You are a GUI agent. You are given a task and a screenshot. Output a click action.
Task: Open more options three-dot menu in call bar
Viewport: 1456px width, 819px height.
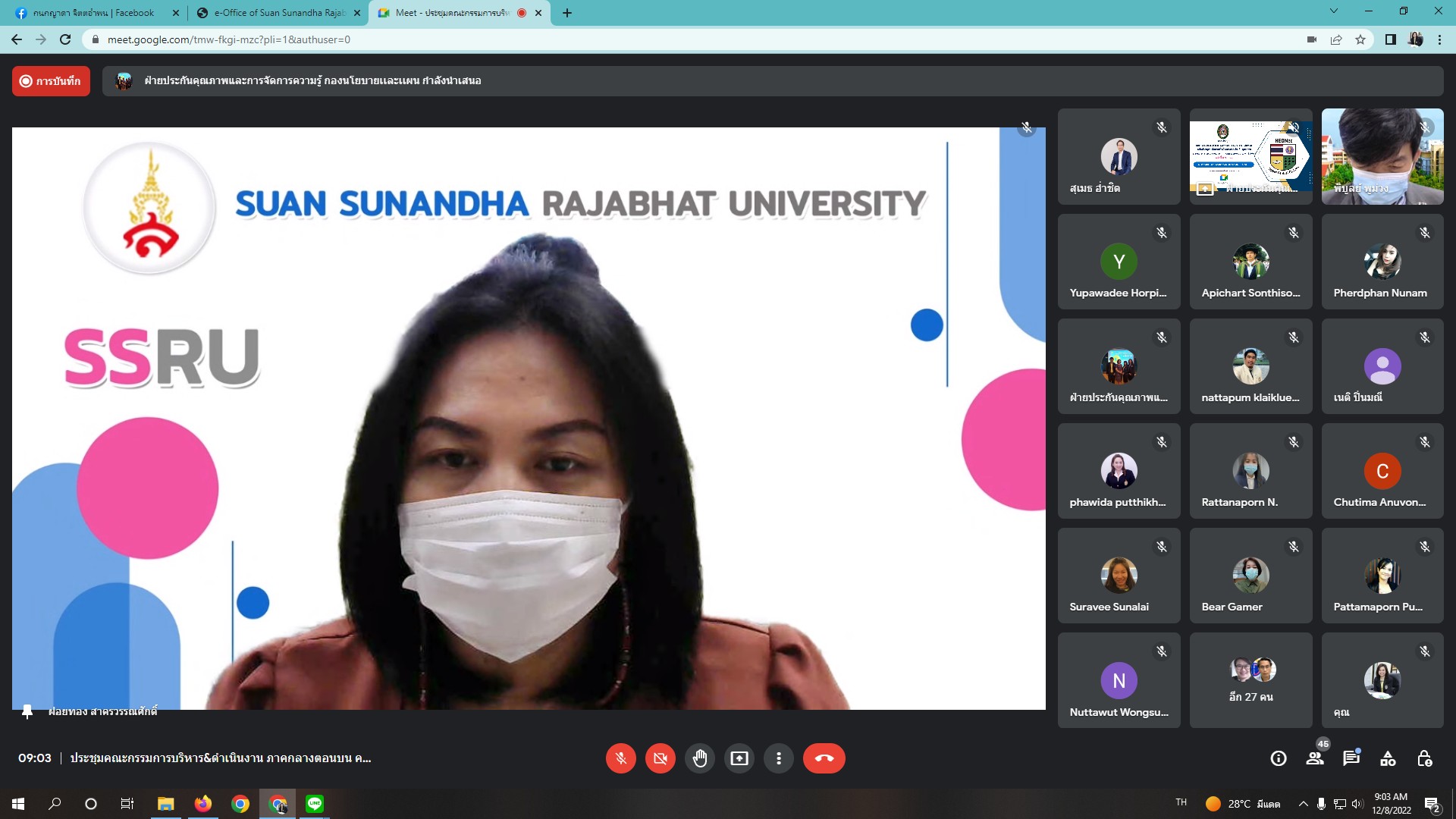(778, 758)
